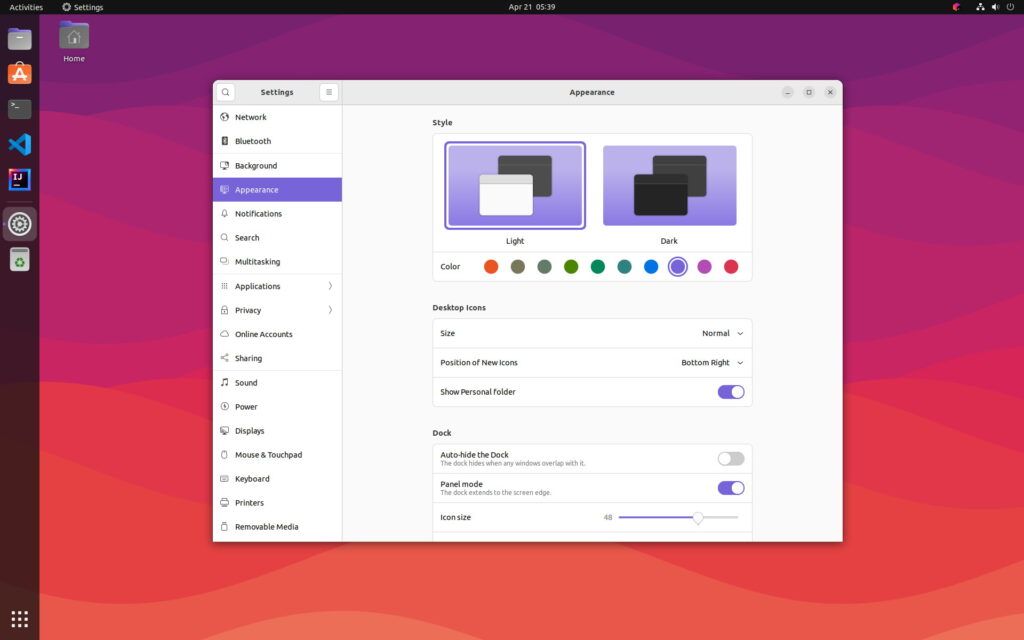
Task: Expand the Applications sidebar entry
Action: click(277, 286)
